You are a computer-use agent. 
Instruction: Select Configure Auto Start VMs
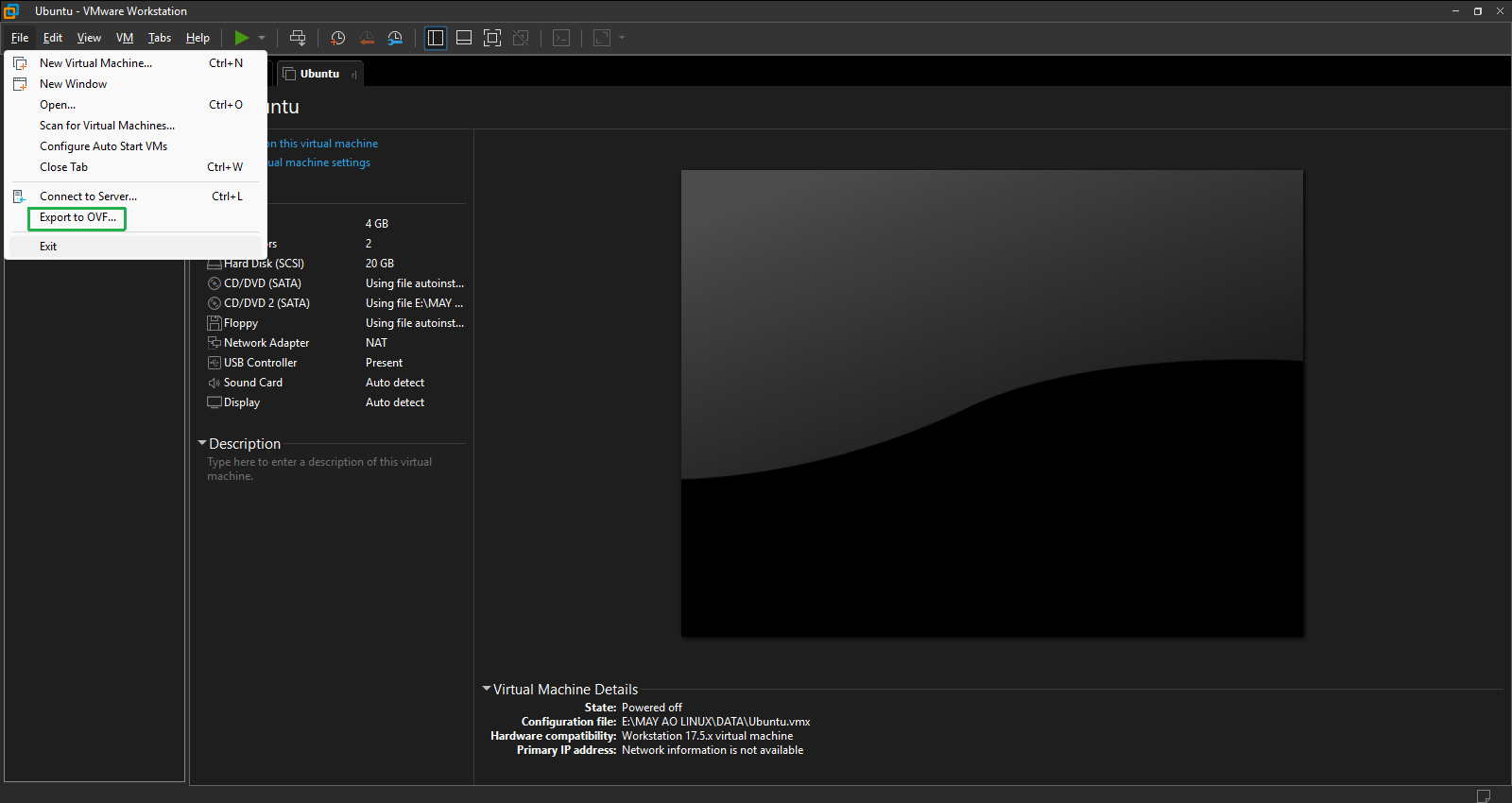click(x=135, y=146)
